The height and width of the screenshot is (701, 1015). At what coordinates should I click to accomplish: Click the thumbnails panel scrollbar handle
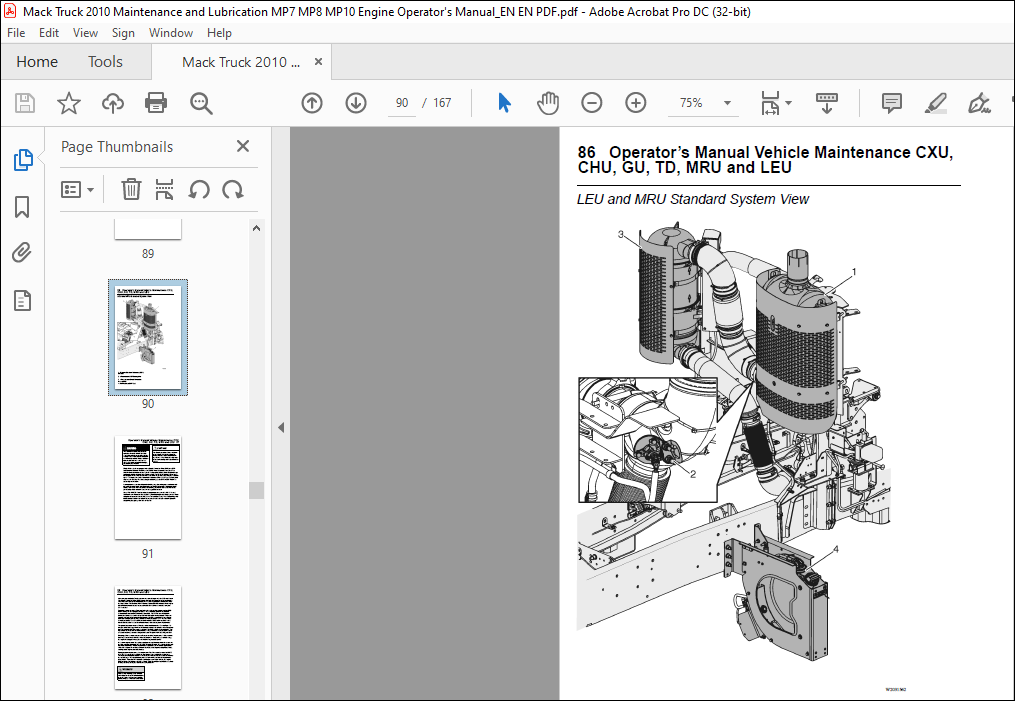click(256, 490)
